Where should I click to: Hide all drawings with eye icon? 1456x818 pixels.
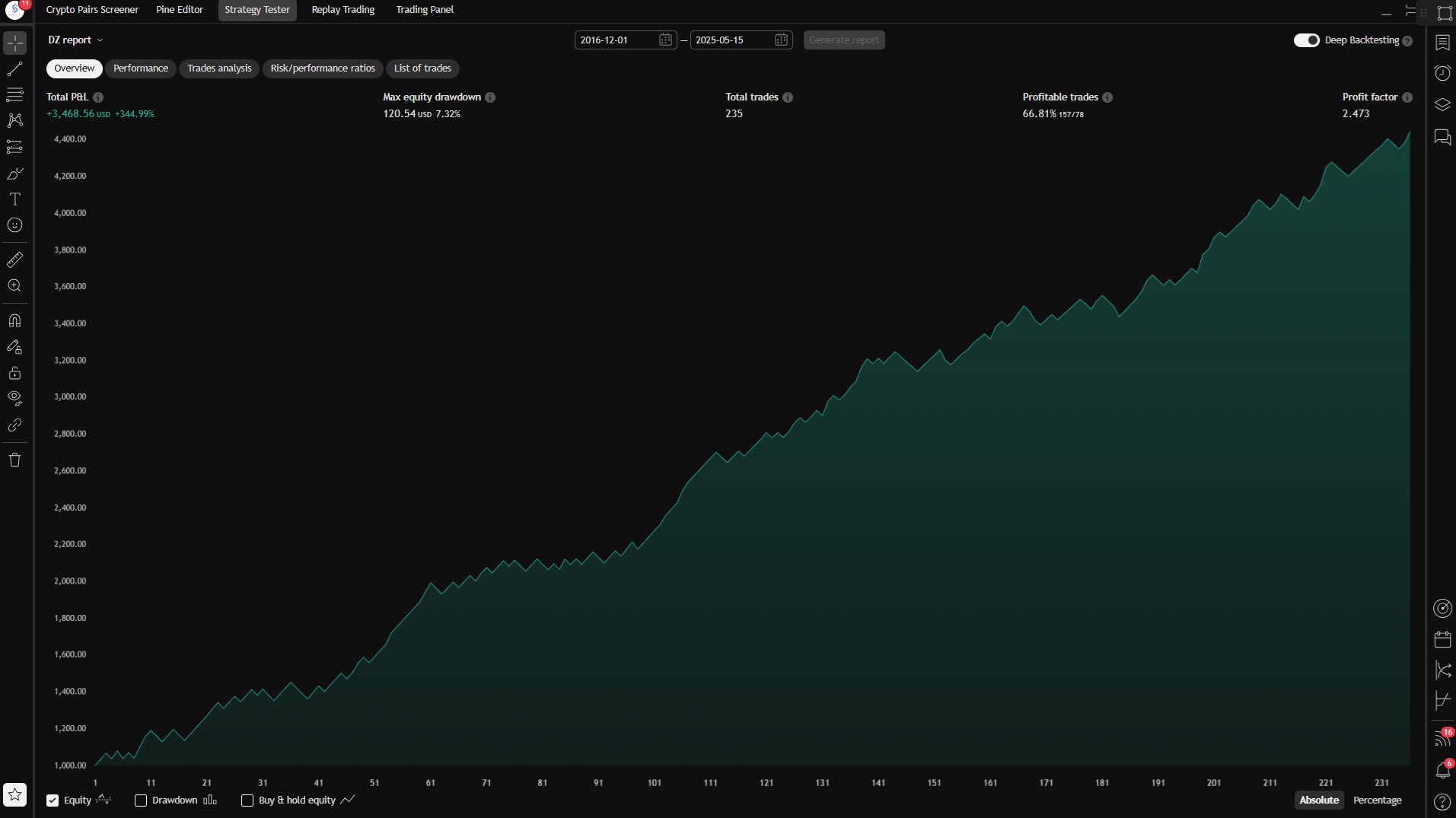[14, 399]
